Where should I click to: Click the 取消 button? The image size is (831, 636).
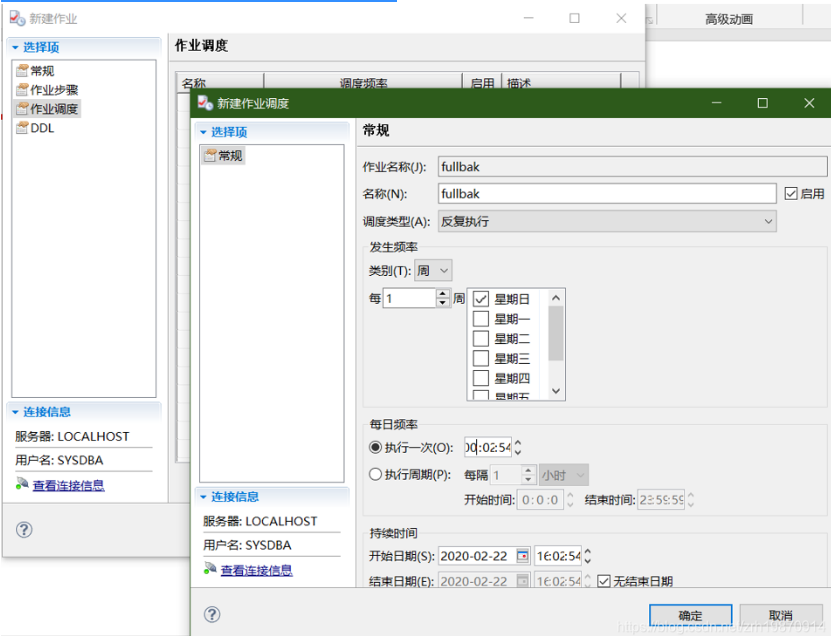[781, 615]
